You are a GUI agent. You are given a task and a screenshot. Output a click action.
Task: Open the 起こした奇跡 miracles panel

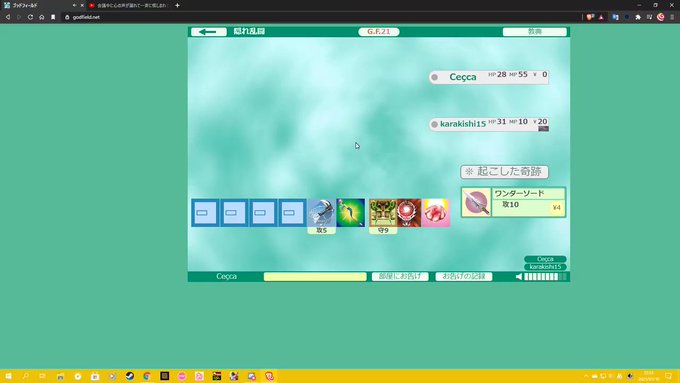(504, 172)
